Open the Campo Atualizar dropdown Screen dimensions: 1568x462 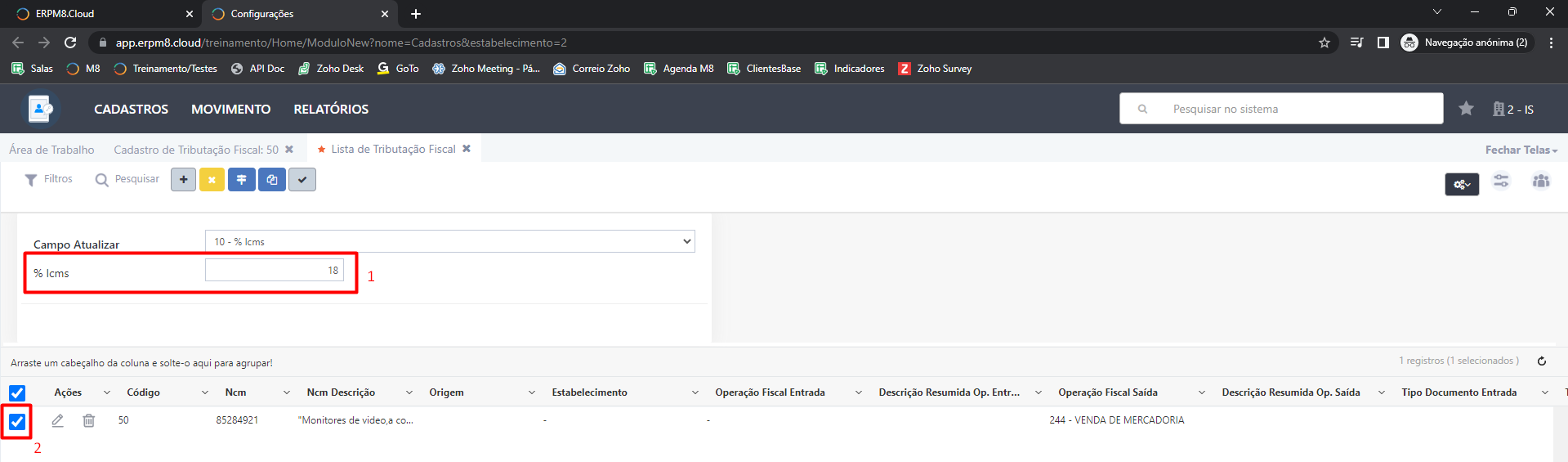point(449,241)
